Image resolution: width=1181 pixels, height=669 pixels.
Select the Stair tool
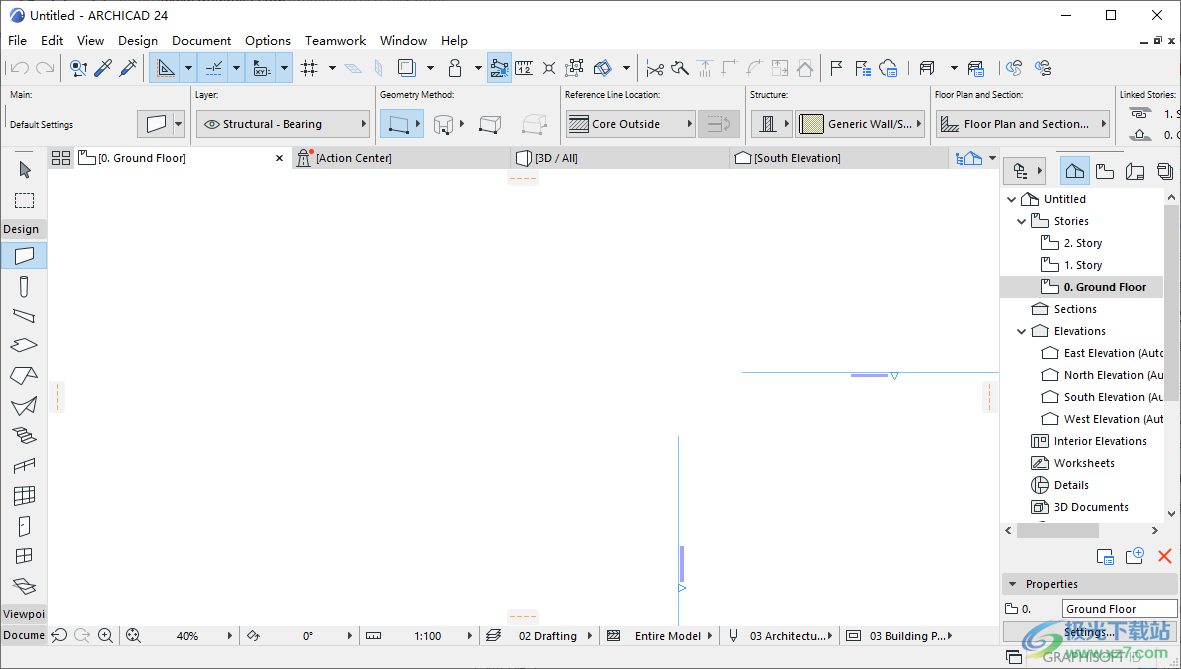click(24, 435)
